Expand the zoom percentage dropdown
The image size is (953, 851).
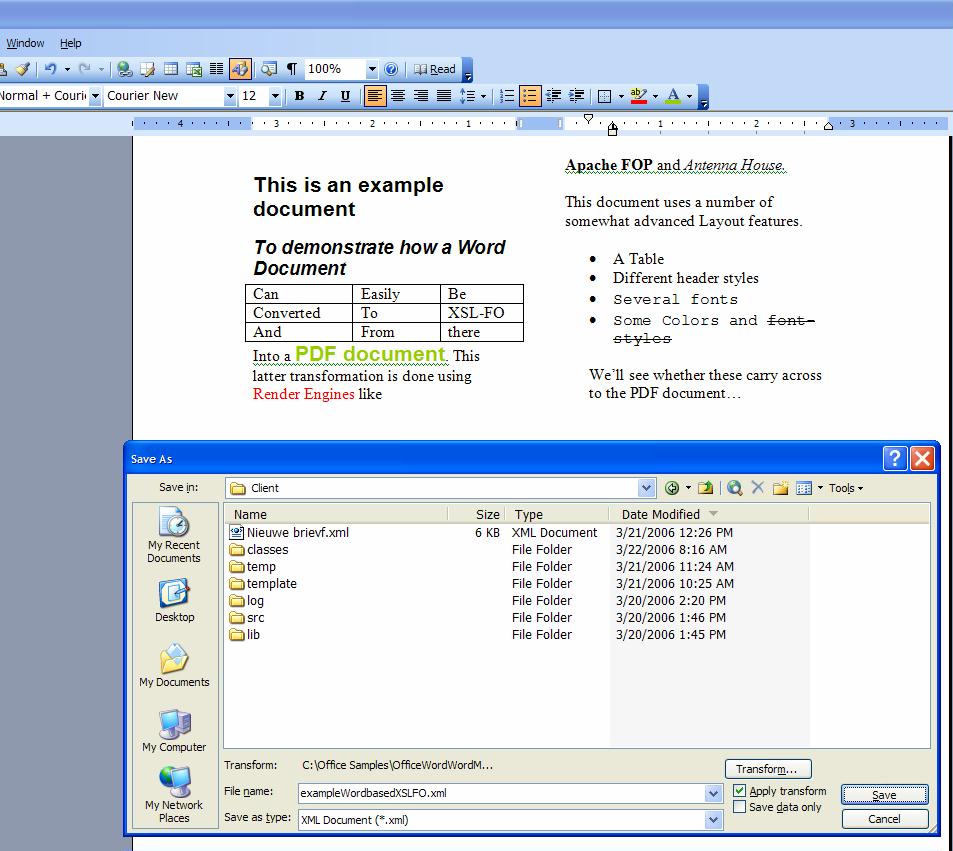click(372, 69)
